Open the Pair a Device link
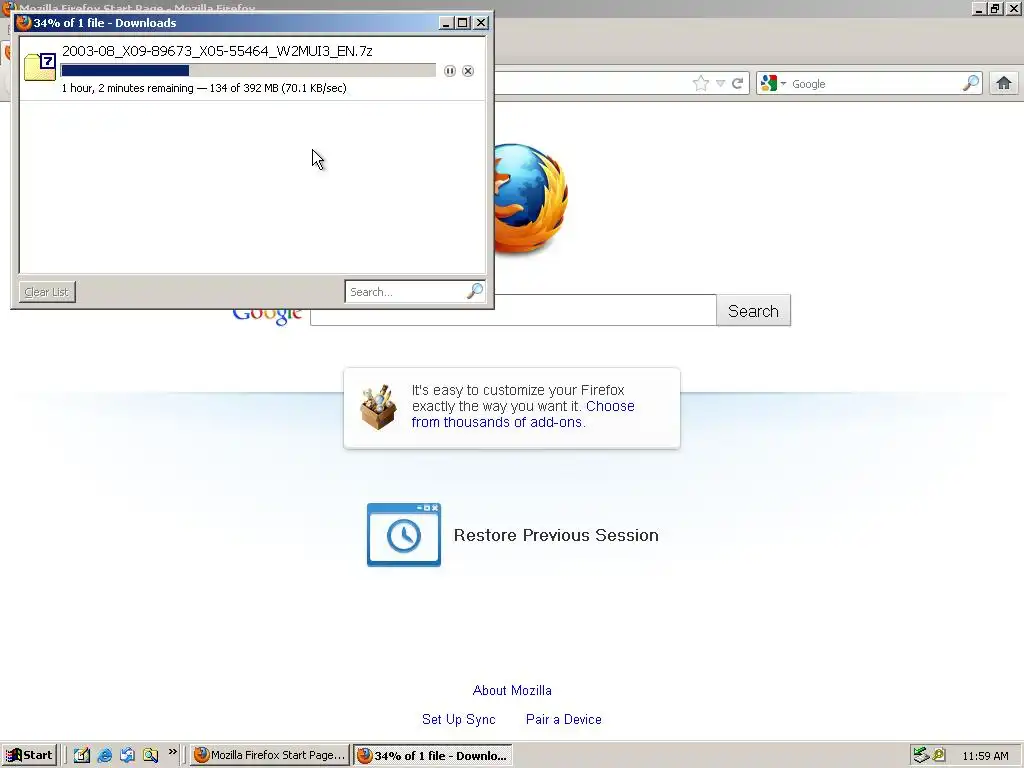1024x768 pixels. pos(564,719)
